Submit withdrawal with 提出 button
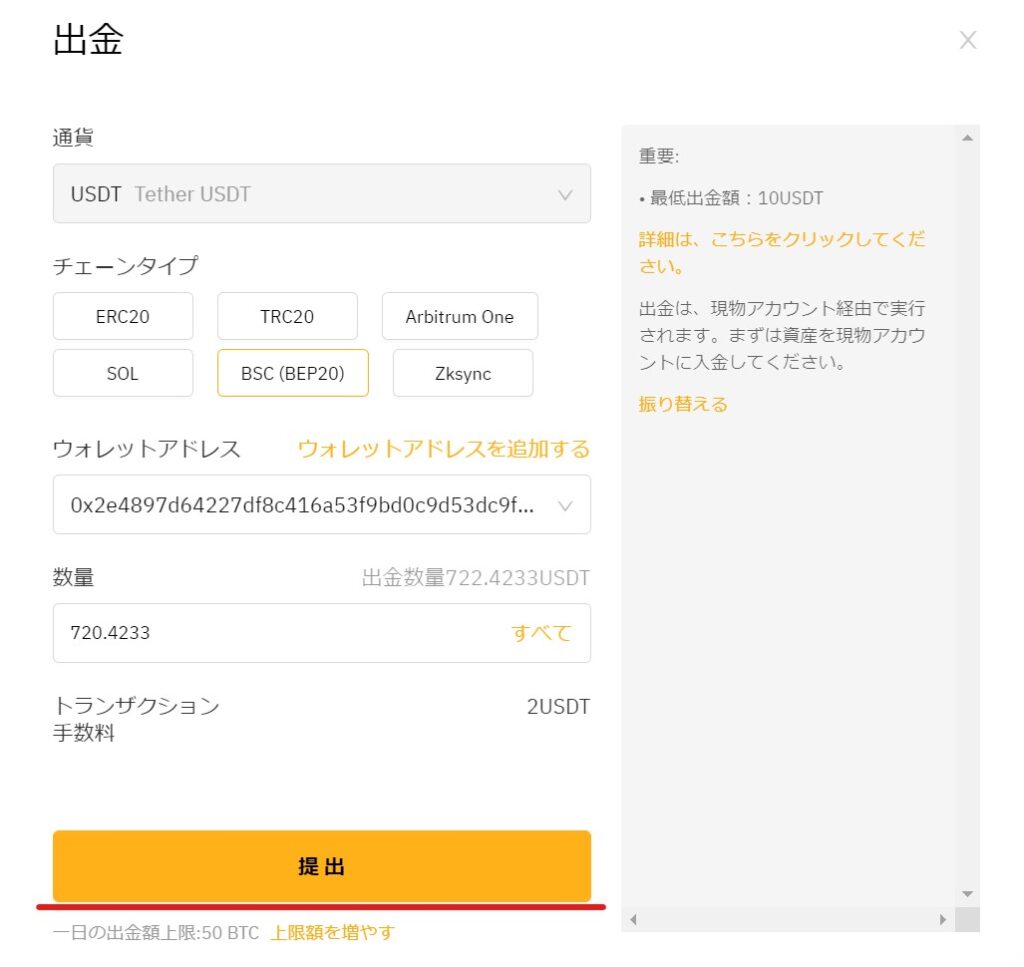Image resolution: width=1024 pixels, height=967 pixels. pyautogui.click(x=322, y=866)
